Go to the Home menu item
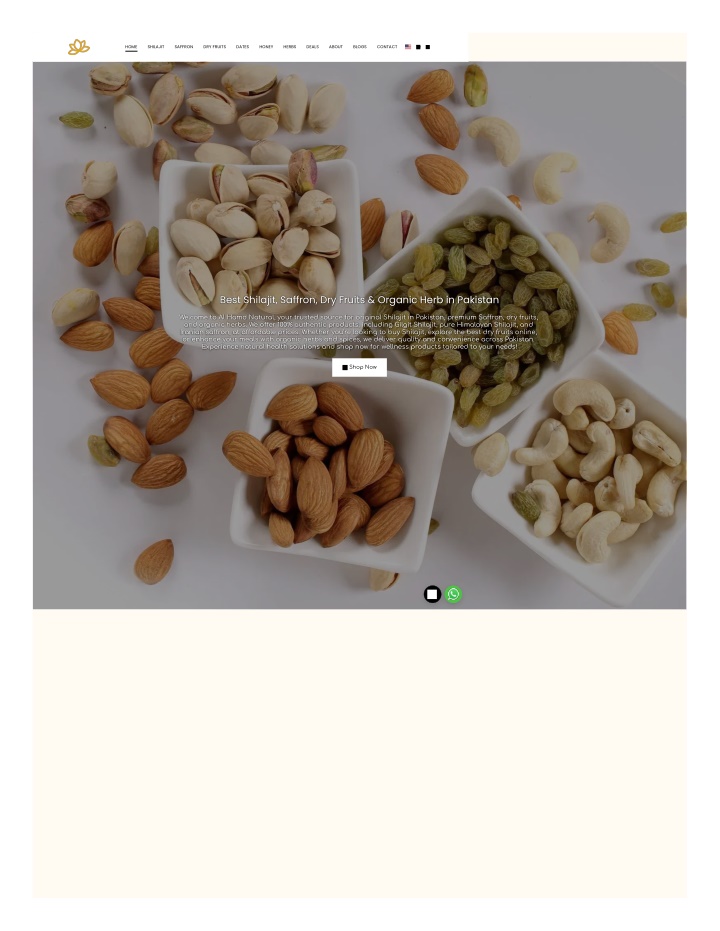 (x=131, y=47)
